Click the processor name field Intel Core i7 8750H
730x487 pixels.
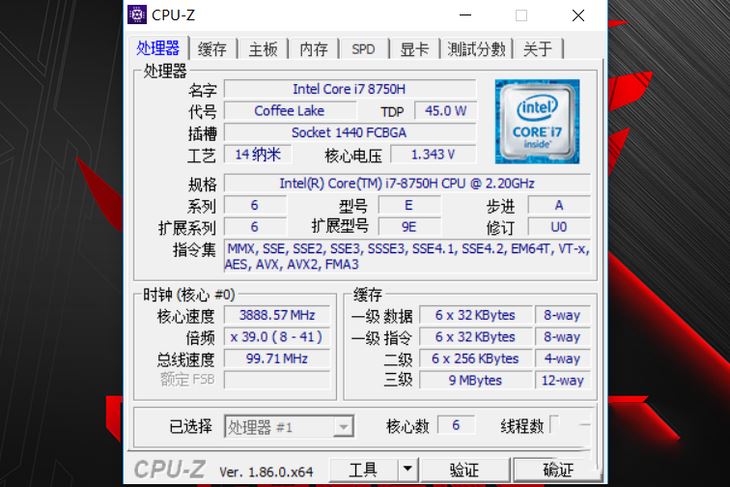[350, 89]
